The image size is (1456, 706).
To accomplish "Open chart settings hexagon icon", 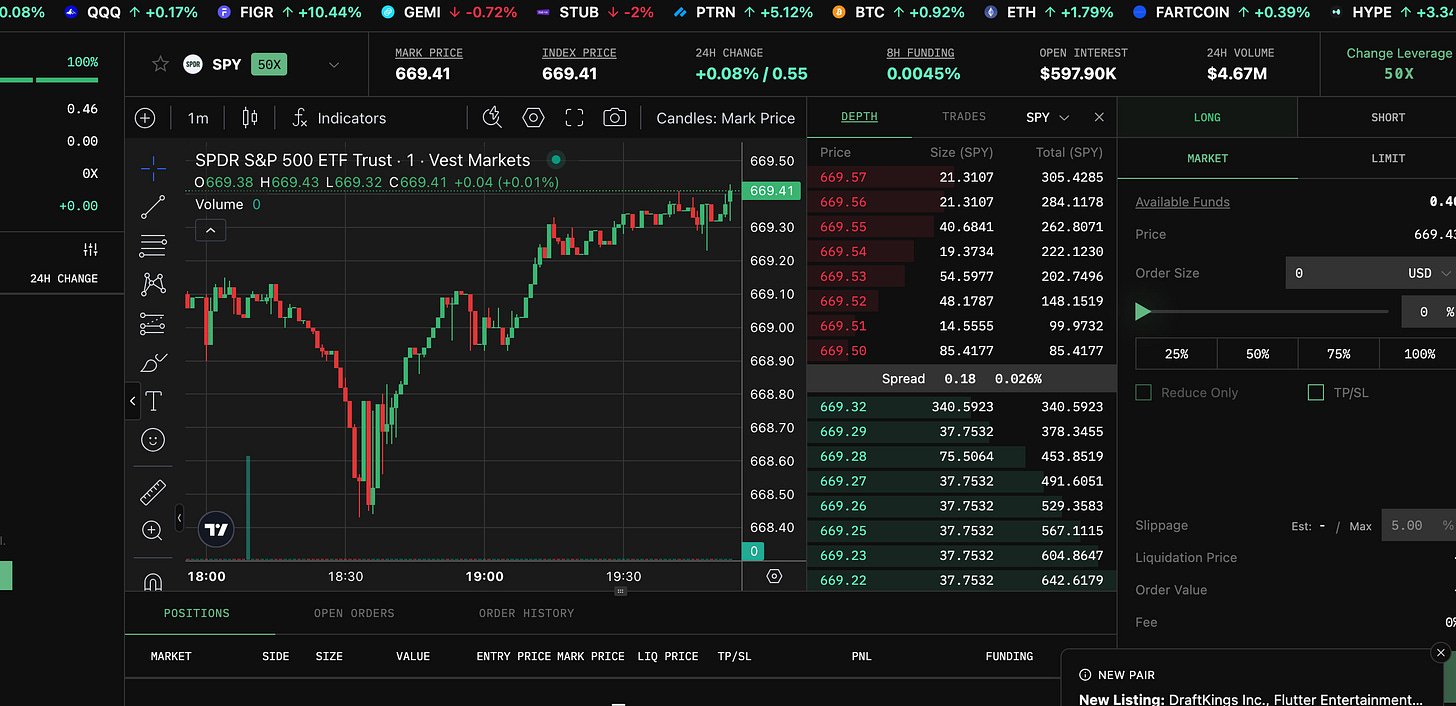I will pos(533,118).
